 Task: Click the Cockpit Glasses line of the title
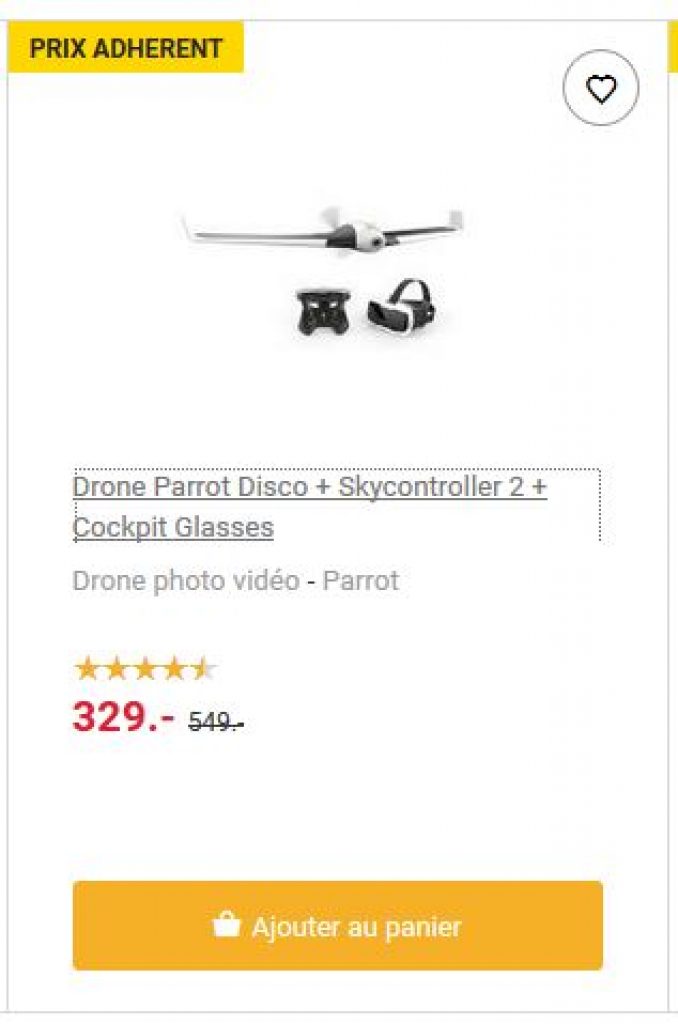click(173, 528)
